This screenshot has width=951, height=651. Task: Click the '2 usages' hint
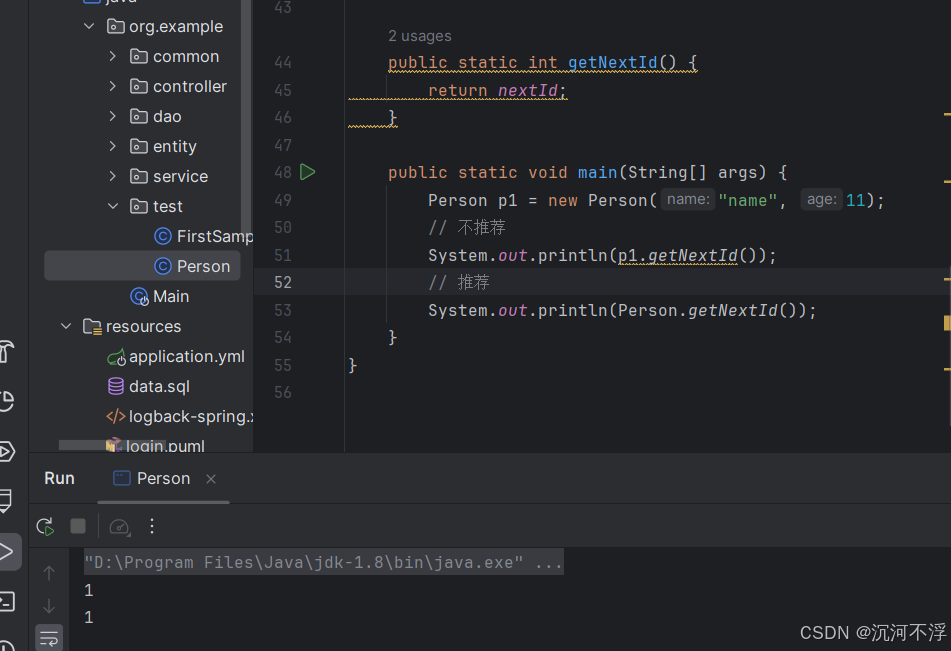tap(420, 36)
